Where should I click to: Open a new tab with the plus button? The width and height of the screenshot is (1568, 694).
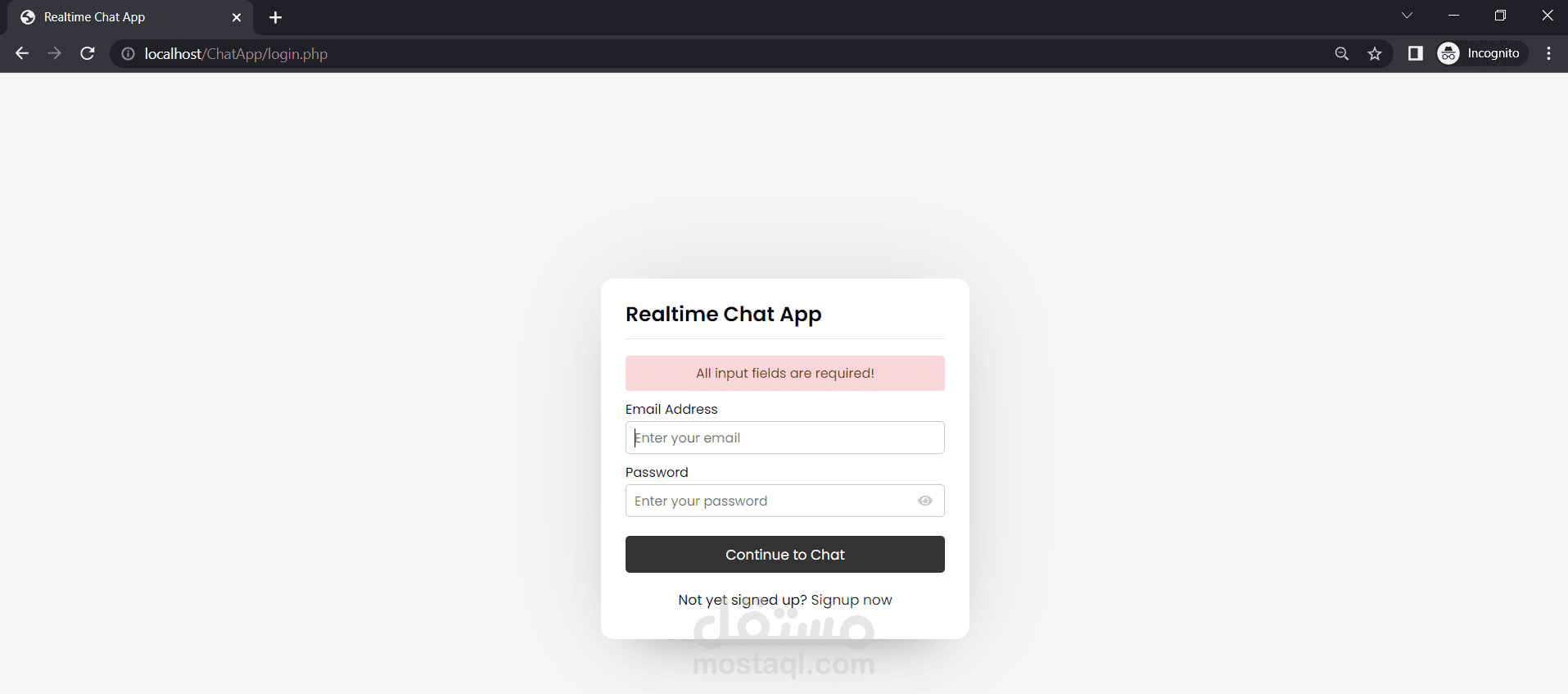(x=275, y=17)
